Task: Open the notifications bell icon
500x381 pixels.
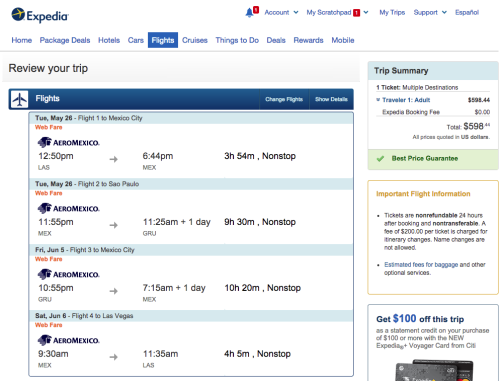Action: (x=249, y=13)
